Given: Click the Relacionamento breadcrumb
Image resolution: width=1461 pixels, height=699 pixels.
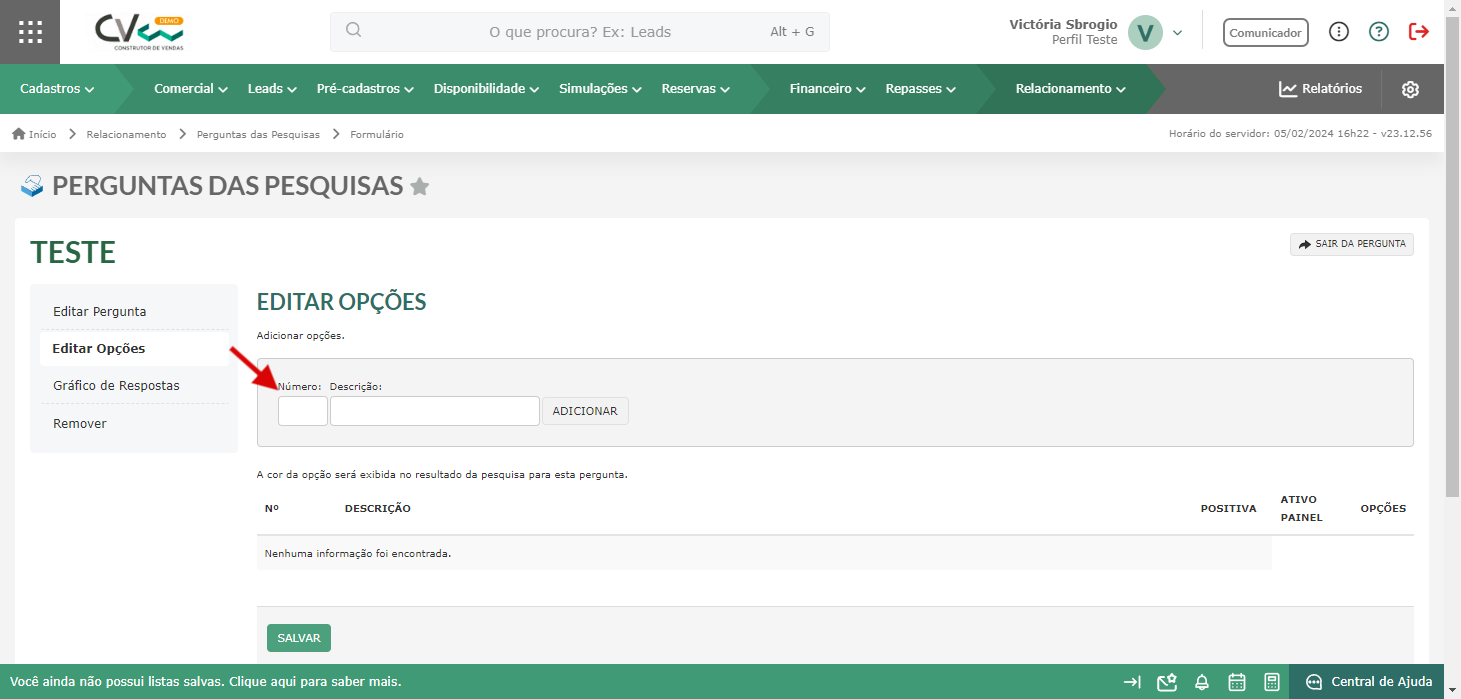Looking at the screenshot, I should [126, 134].
